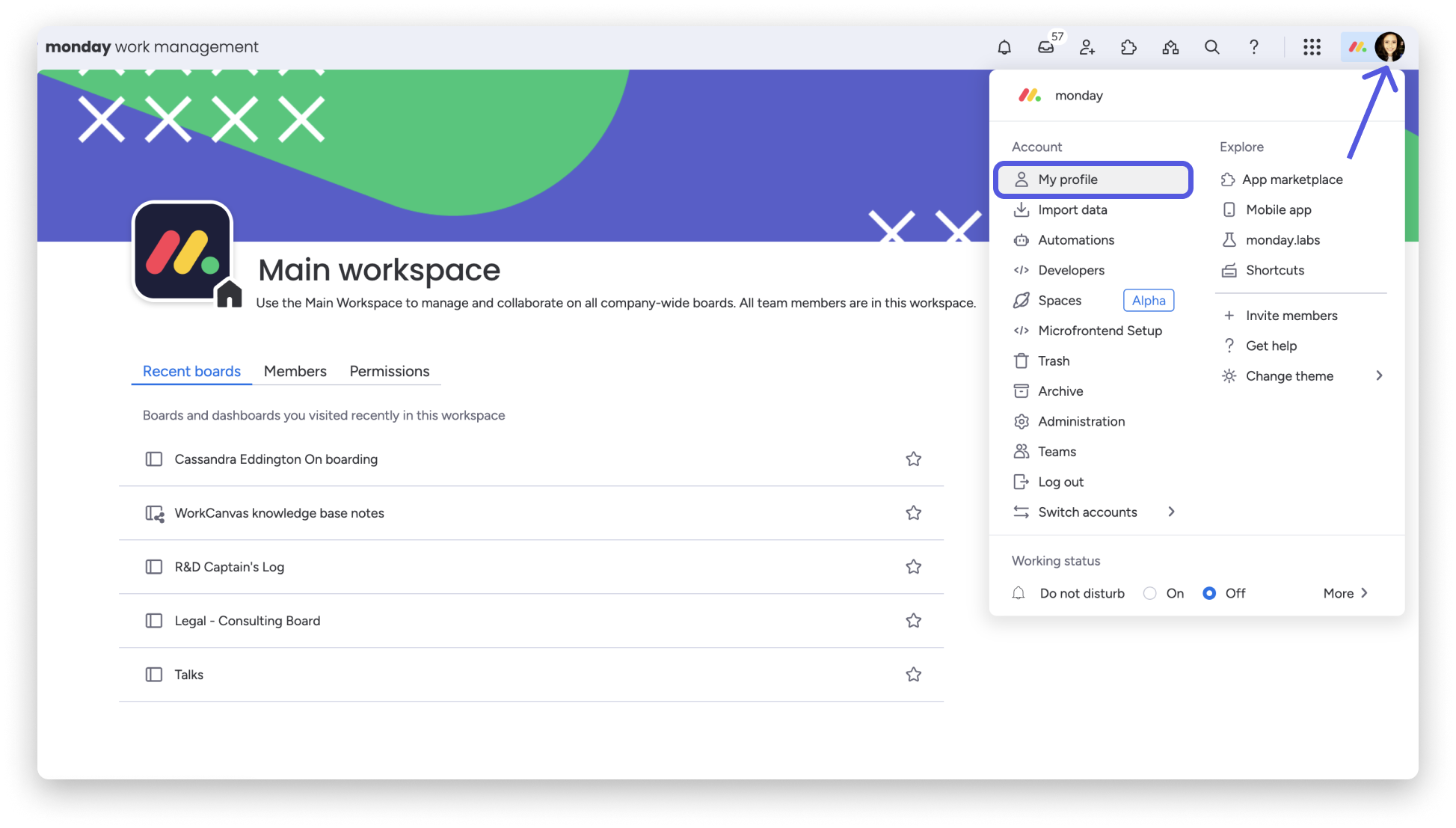Screen dimensions: 1456x828
Task: Open the Legal - Consulting Board
Action: [248, 621]
